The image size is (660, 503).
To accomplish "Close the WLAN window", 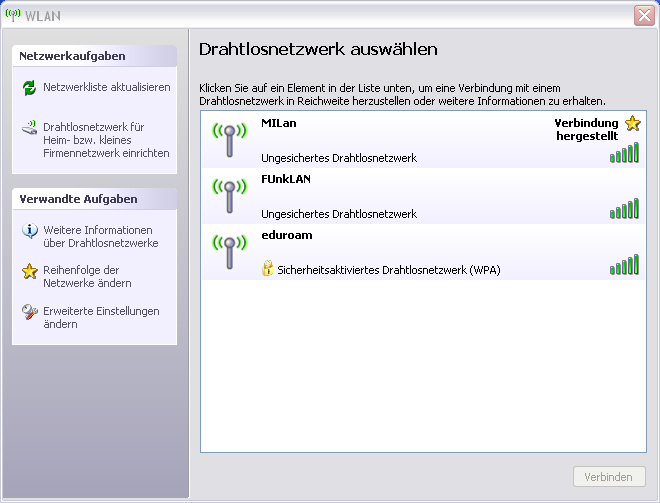I will [x=644, y=15].
